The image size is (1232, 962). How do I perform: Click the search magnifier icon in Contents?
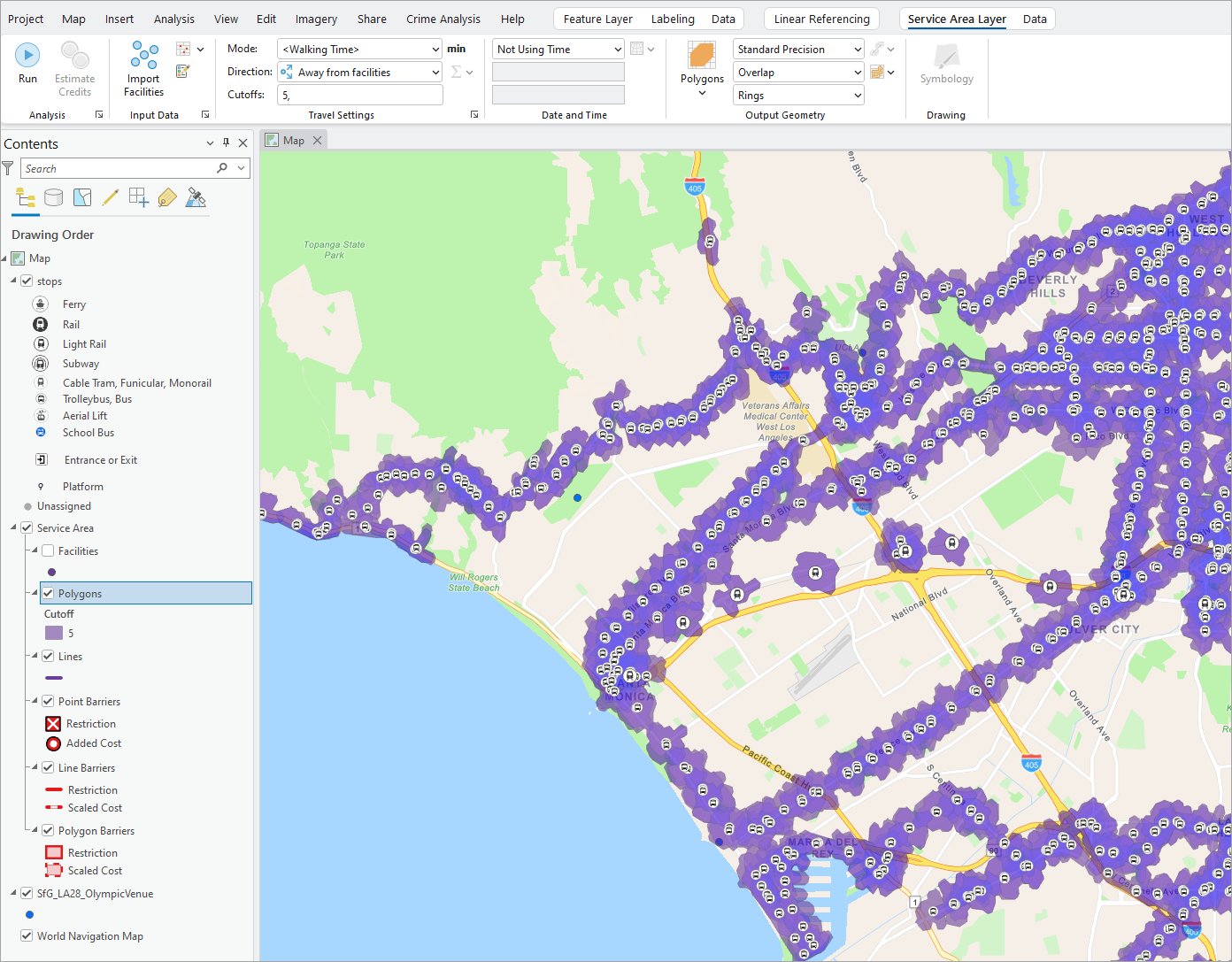(222, 168)
